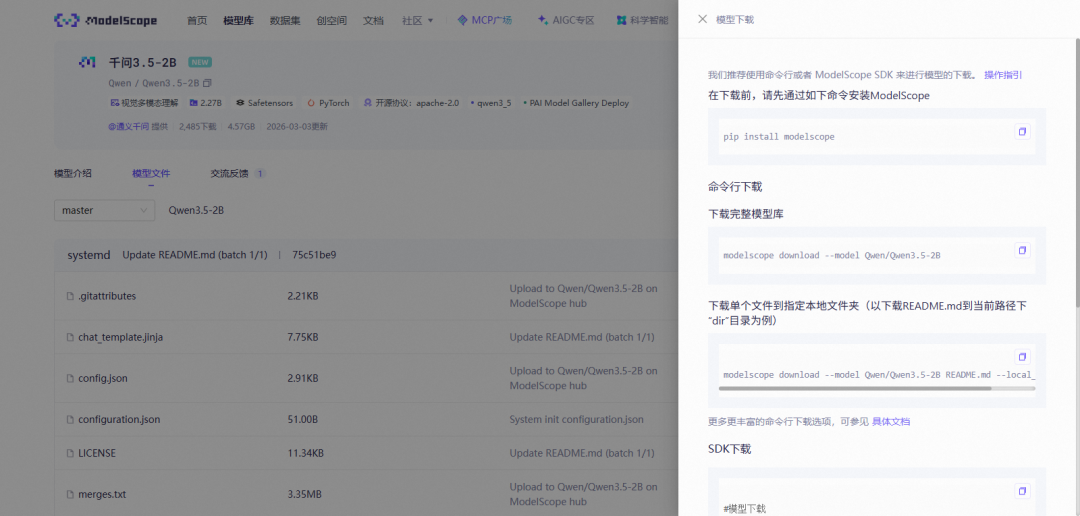This screenshot has width=1080, height=516.
Task: Click the 2,485下载 count text
Action: [198, 127]
